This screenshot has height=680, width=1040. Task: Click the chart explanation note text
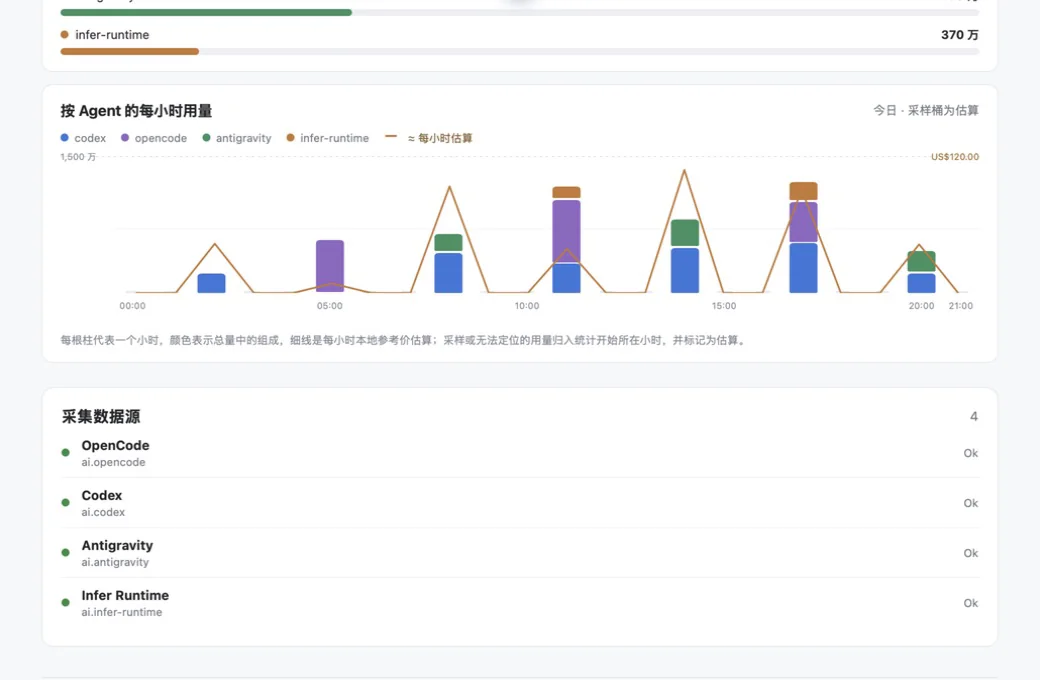click(404, 340)
